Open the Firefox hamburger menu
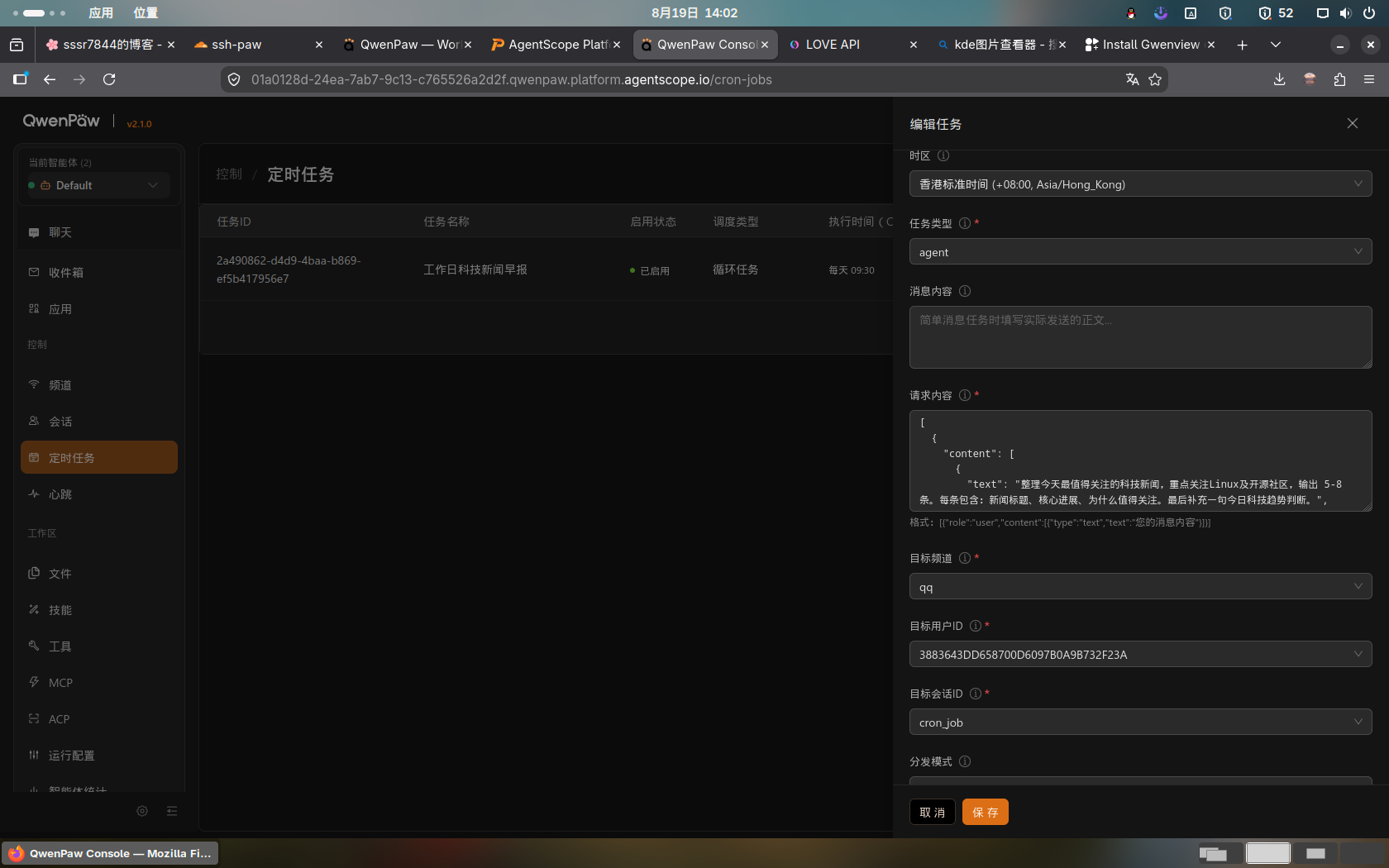 [x=1369, y=79]
